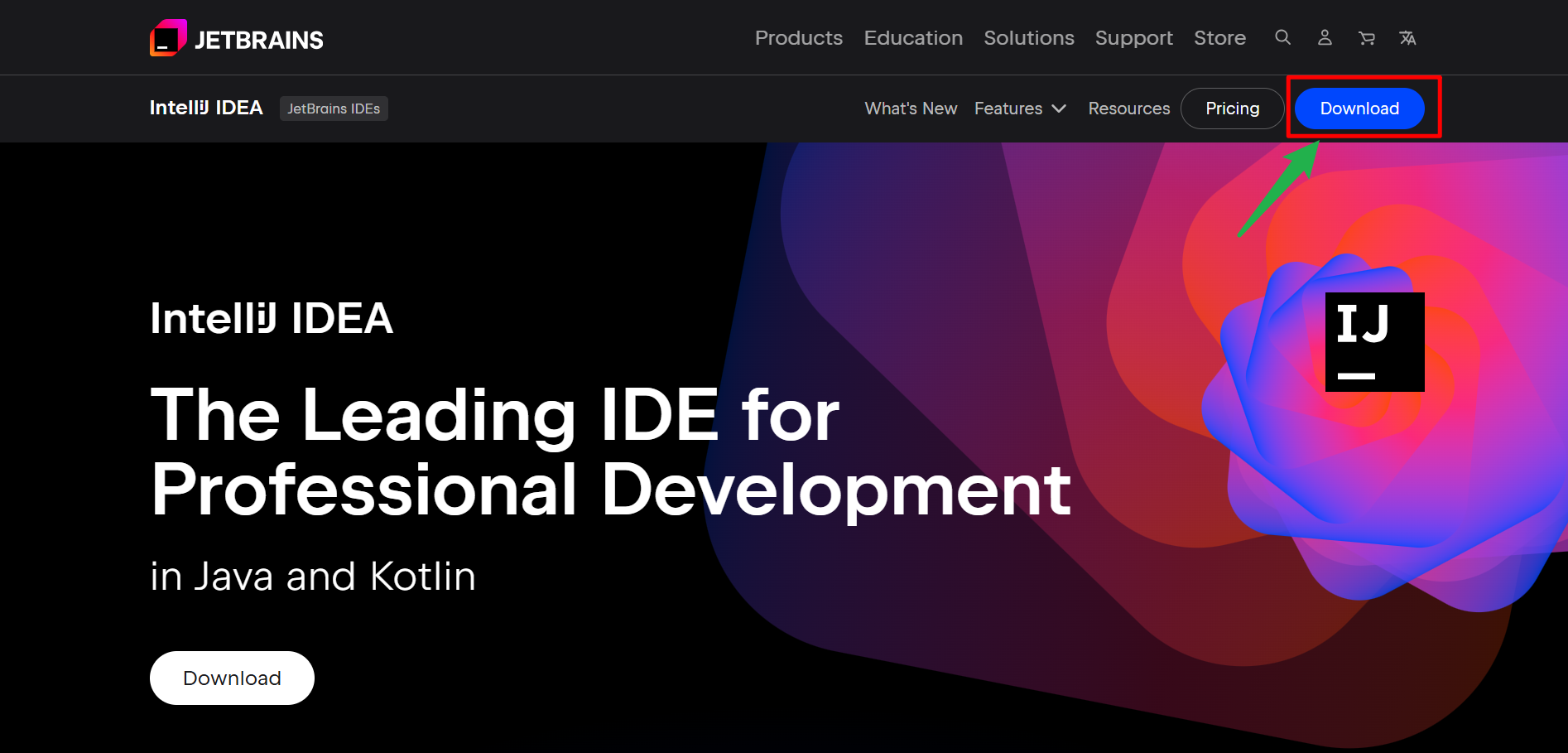The width and height of the screenshot is (1568, 753).
Task: Click the JetBrains logo icon
Action: [168, 38]
